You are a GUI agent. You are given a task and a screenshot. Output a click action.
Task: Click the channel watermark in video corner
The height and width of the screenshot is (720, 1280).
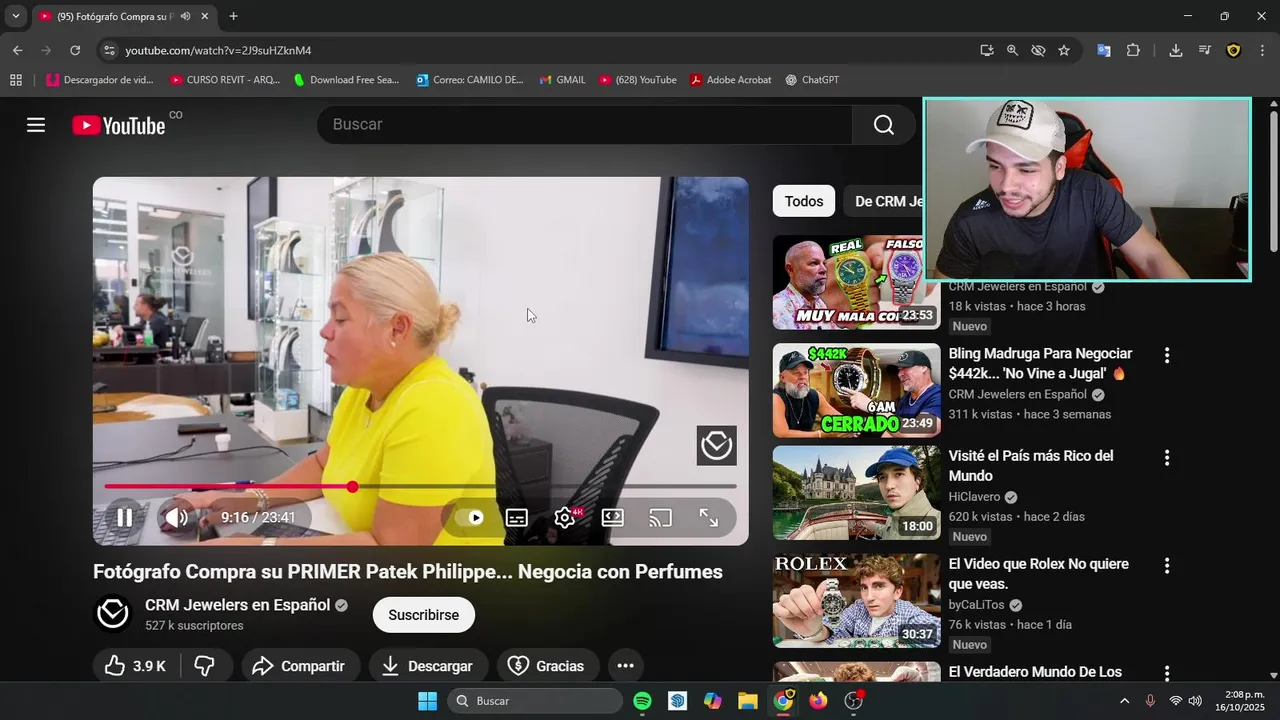tap(717, 446)
